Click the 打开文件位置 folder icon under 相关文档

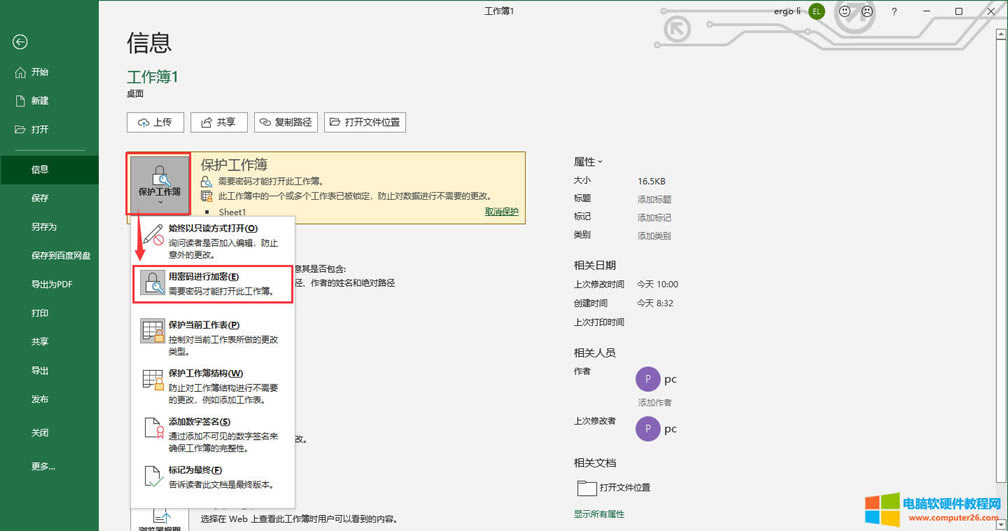(586, 487)
